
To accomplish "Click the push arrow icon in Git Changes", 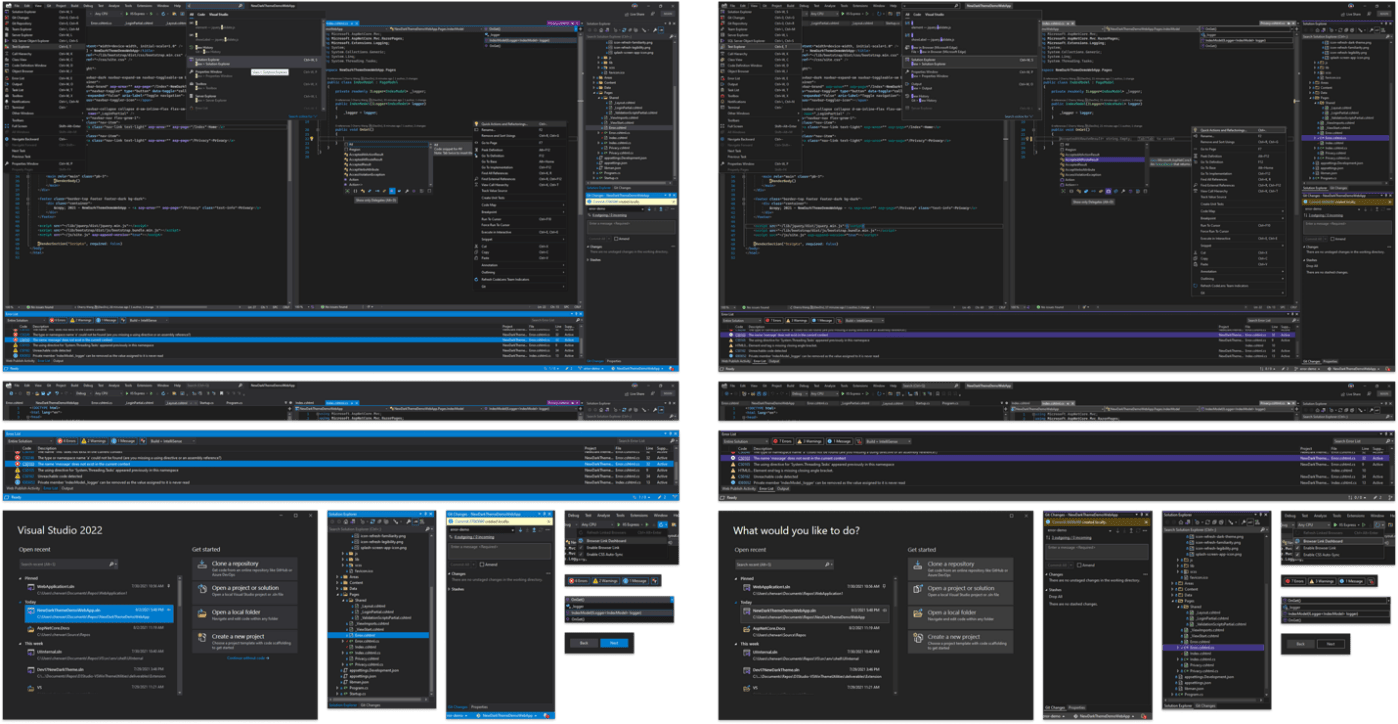I will (534, 530).
